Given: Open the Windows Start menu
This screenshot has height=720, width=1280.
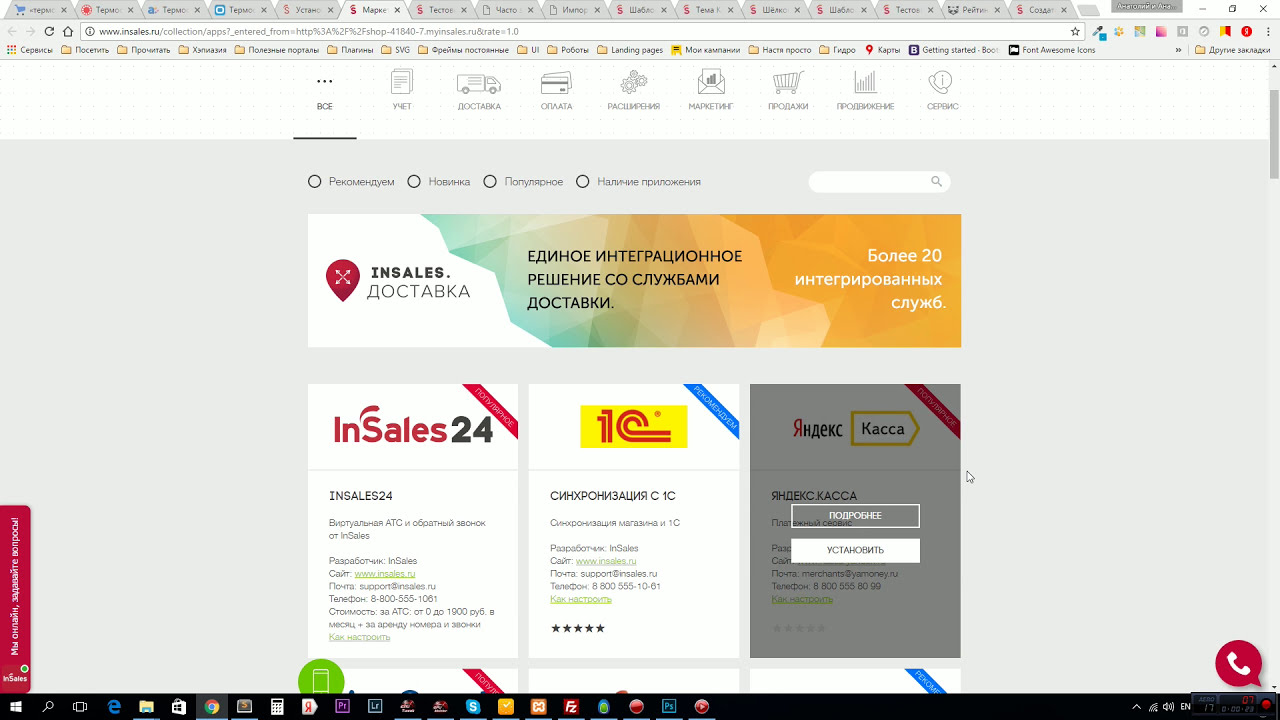Looking at the screenshot, I should (16, 706).
